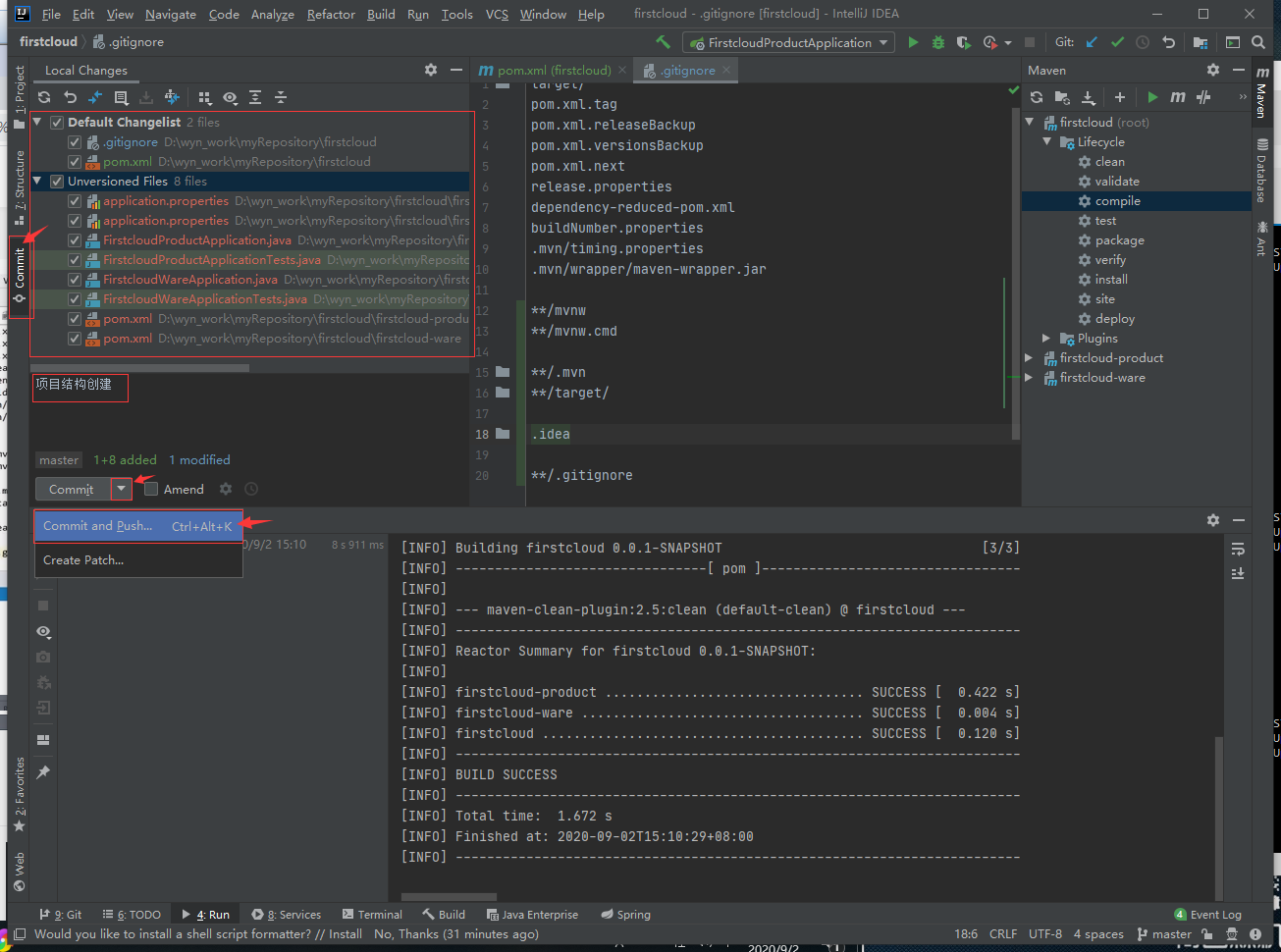Click the Commit button
Viewport: 1281px width, 952px height.
[73, 489]
